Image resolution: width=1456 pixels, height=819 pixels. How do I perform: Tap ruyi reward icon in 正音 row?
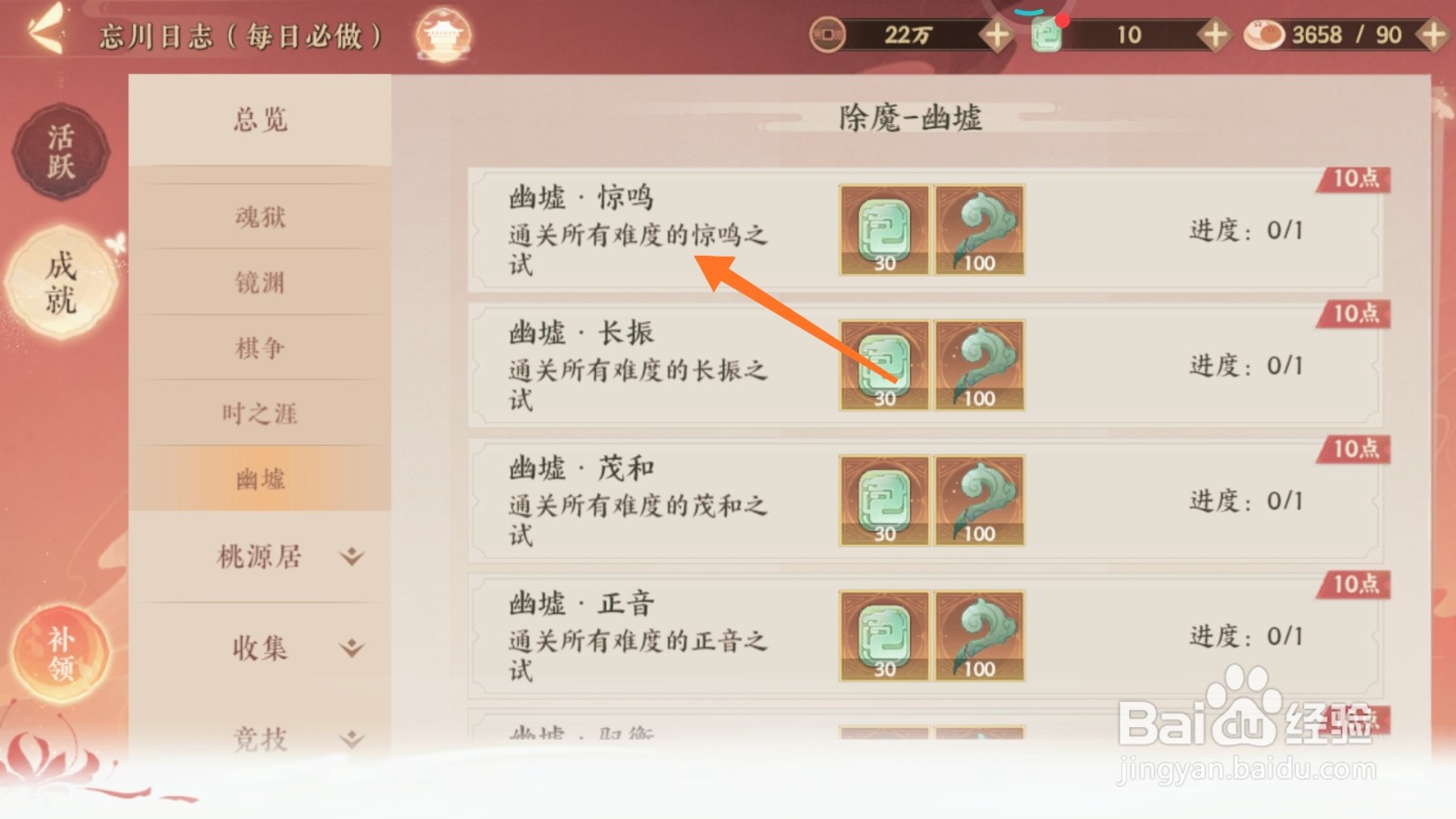(x=980, y=636)
